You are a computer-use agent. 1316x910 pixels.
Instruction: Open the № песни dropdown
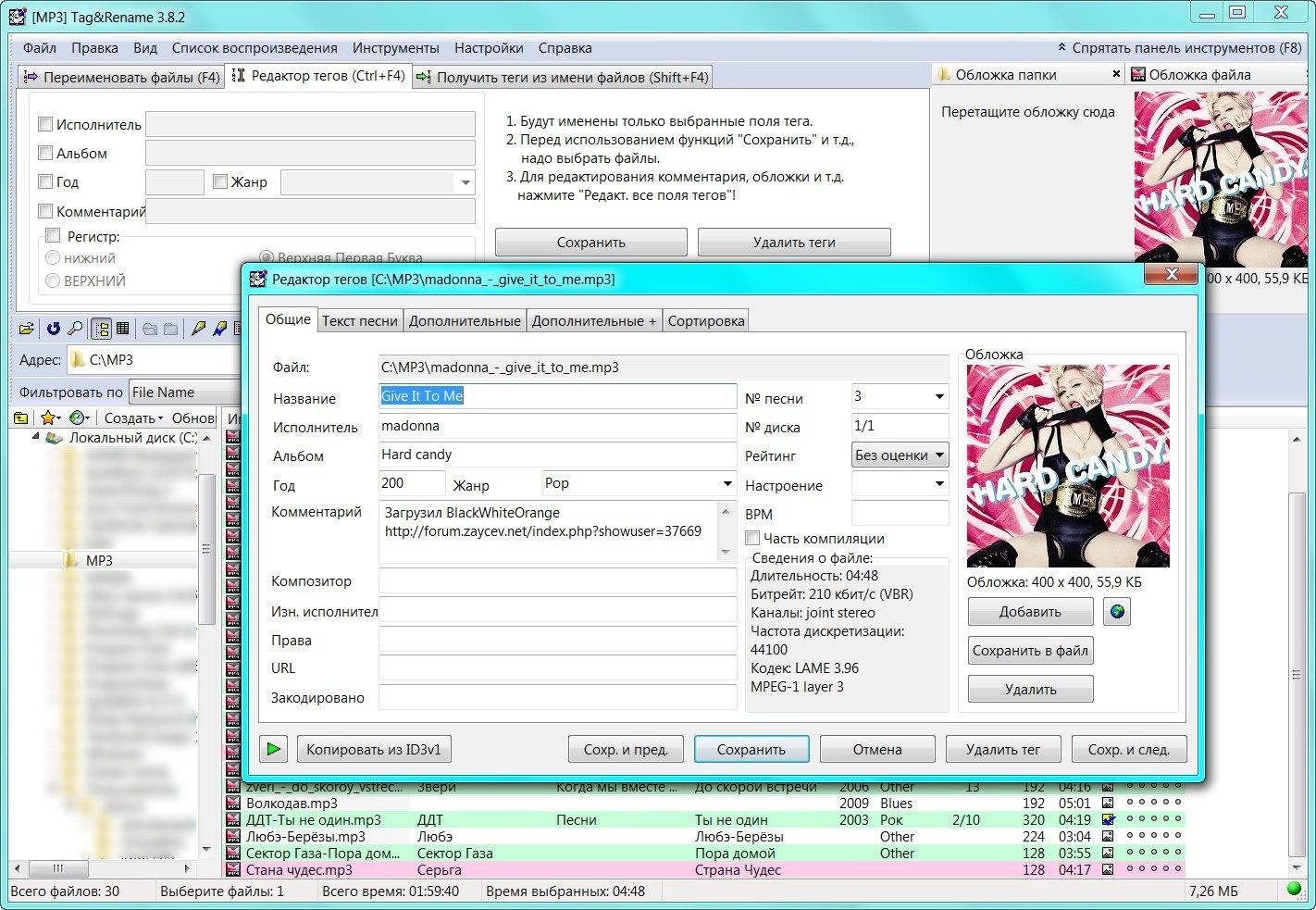tap(938, 396)
